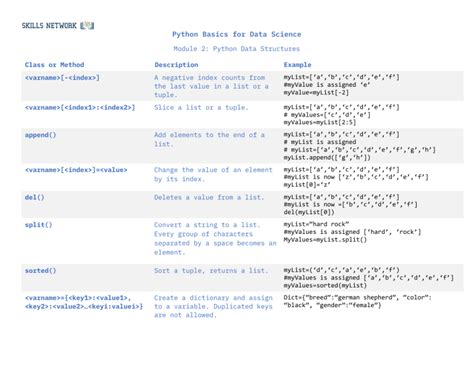Screen dimensions: 474x365
Task: Click the '<varname>={<key1>:<value1>,' method cell
Action: [x=78, y=298]
